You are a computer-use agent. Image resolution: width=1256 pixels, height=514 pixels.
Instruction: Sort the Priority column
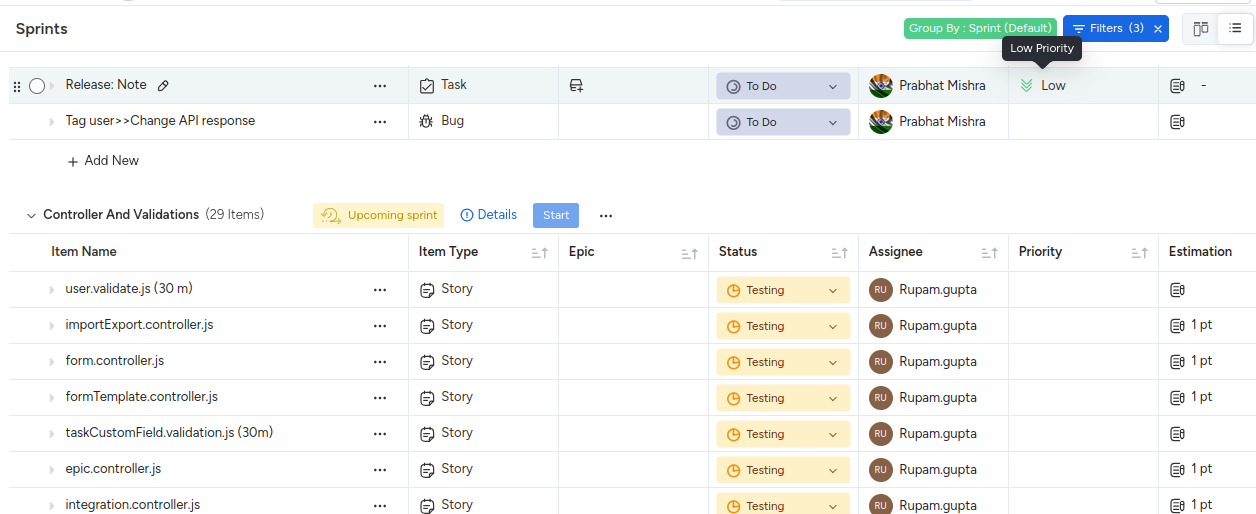coord(1139,254)
